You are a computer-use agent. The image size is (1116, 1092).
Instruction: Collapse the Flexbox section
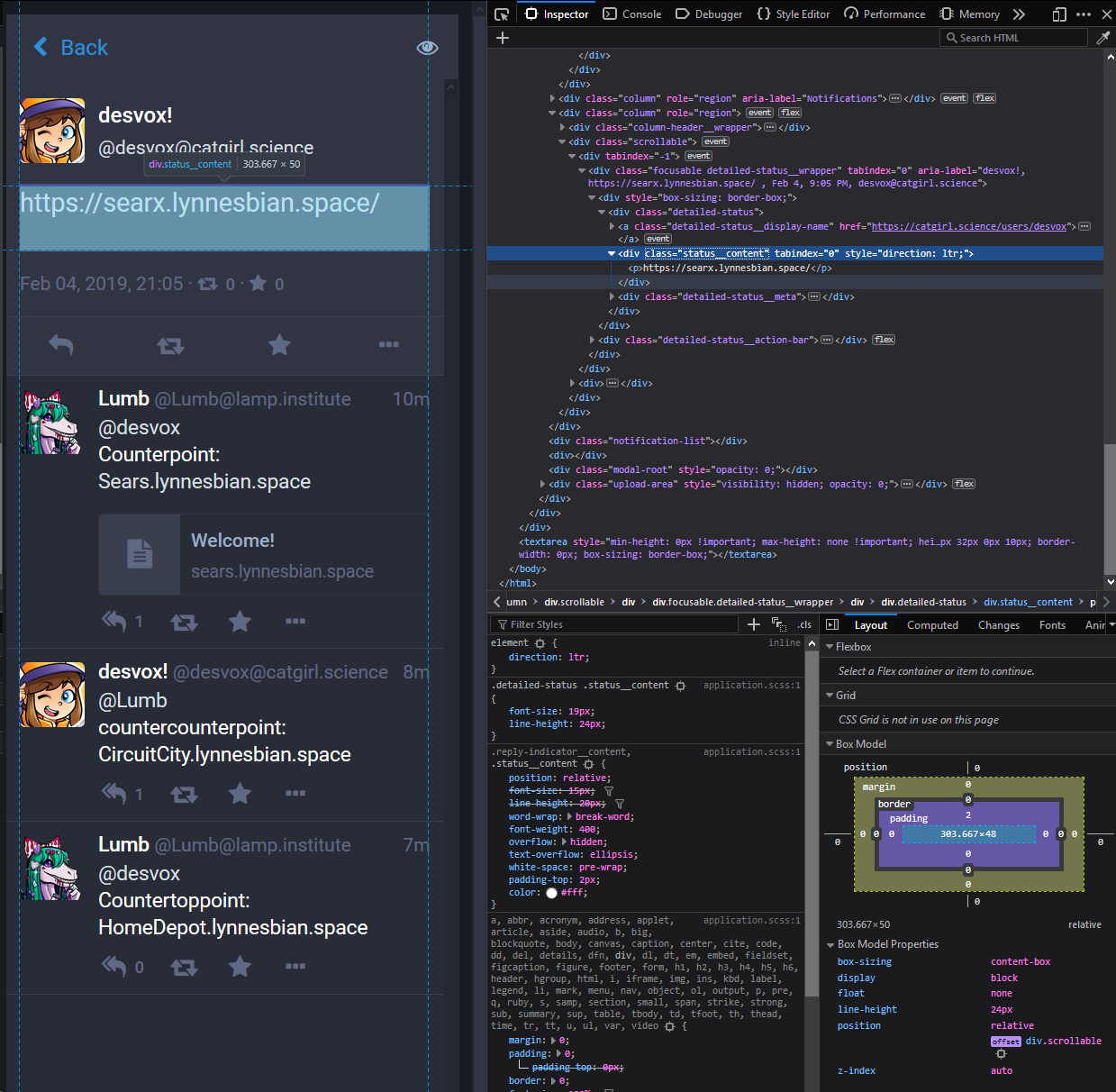point(830,647)
